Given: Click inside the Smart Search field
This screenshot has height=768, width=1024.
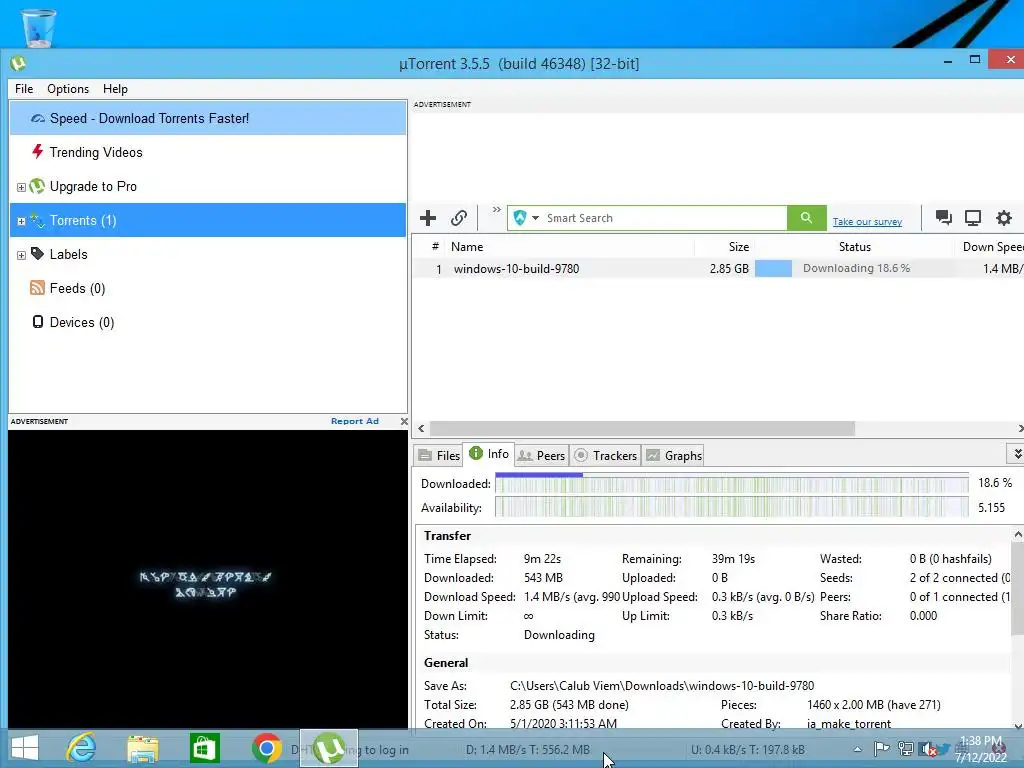Looking at the screenshot, I should 664,217.
